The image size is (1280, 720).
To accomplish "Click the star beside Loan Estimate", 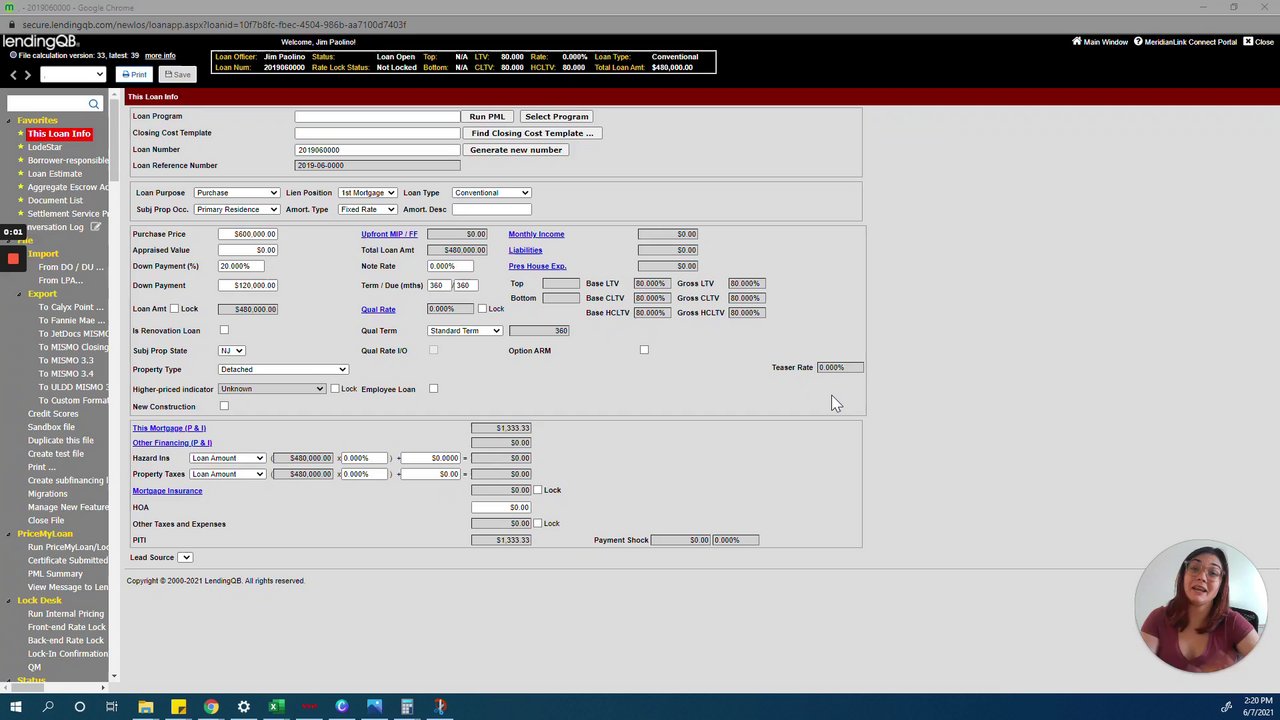I will point(20,174).
